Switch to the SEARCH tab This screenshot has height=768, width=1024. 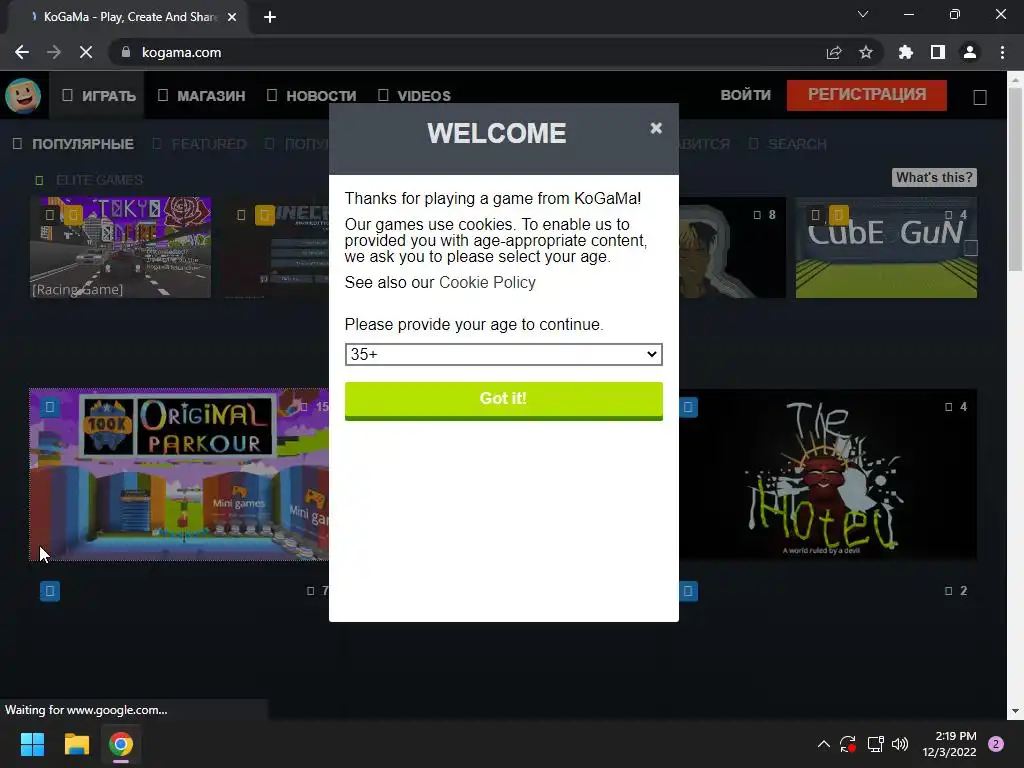(x=788, y=144)
